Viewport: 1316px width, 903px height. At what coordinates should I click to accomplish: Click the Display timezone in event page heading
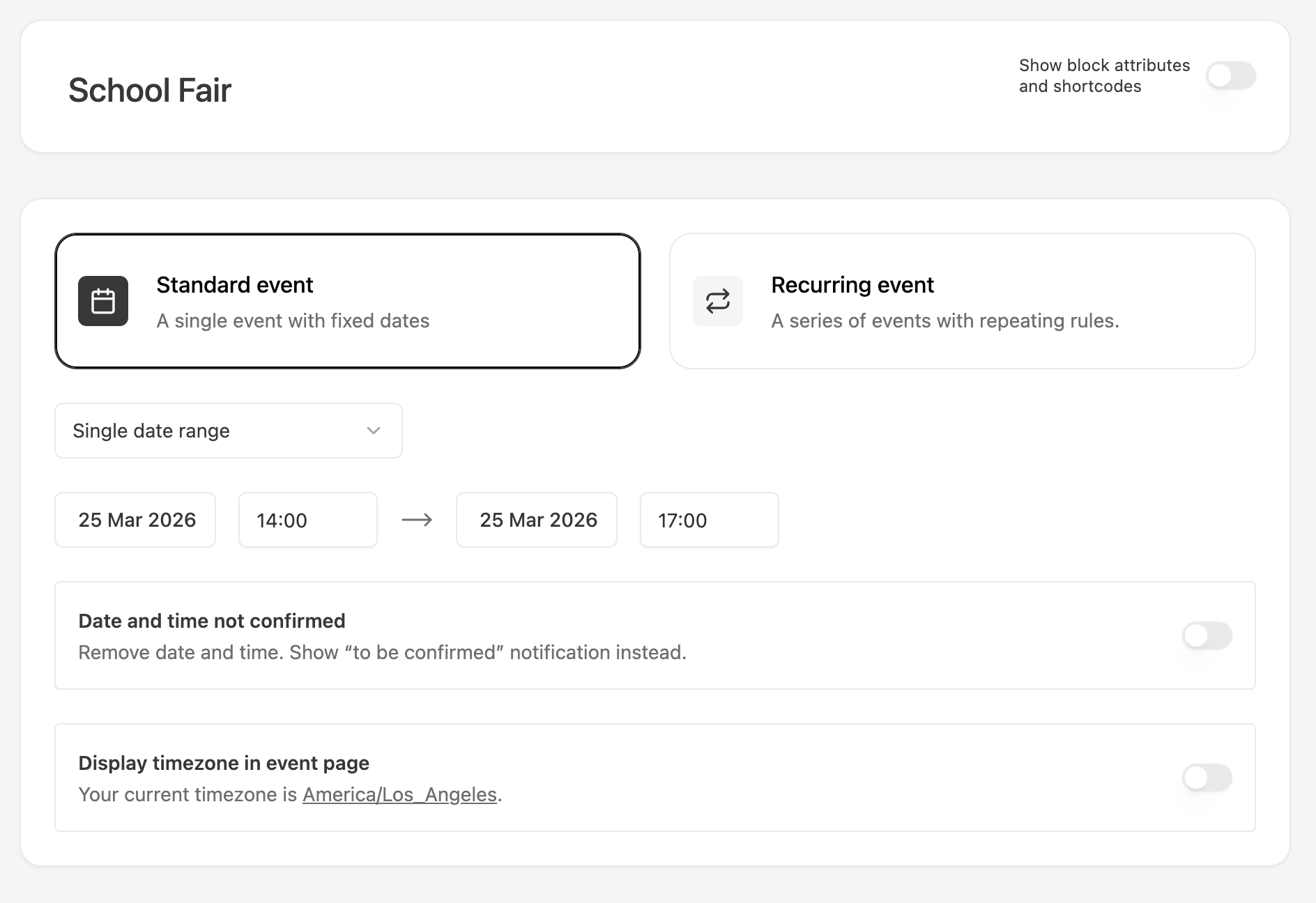tap(224, 763)
